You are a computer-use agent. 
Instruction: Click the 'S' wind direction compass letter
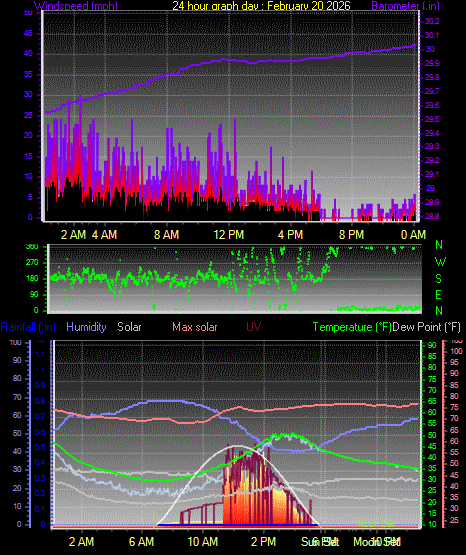coord(439,279)
